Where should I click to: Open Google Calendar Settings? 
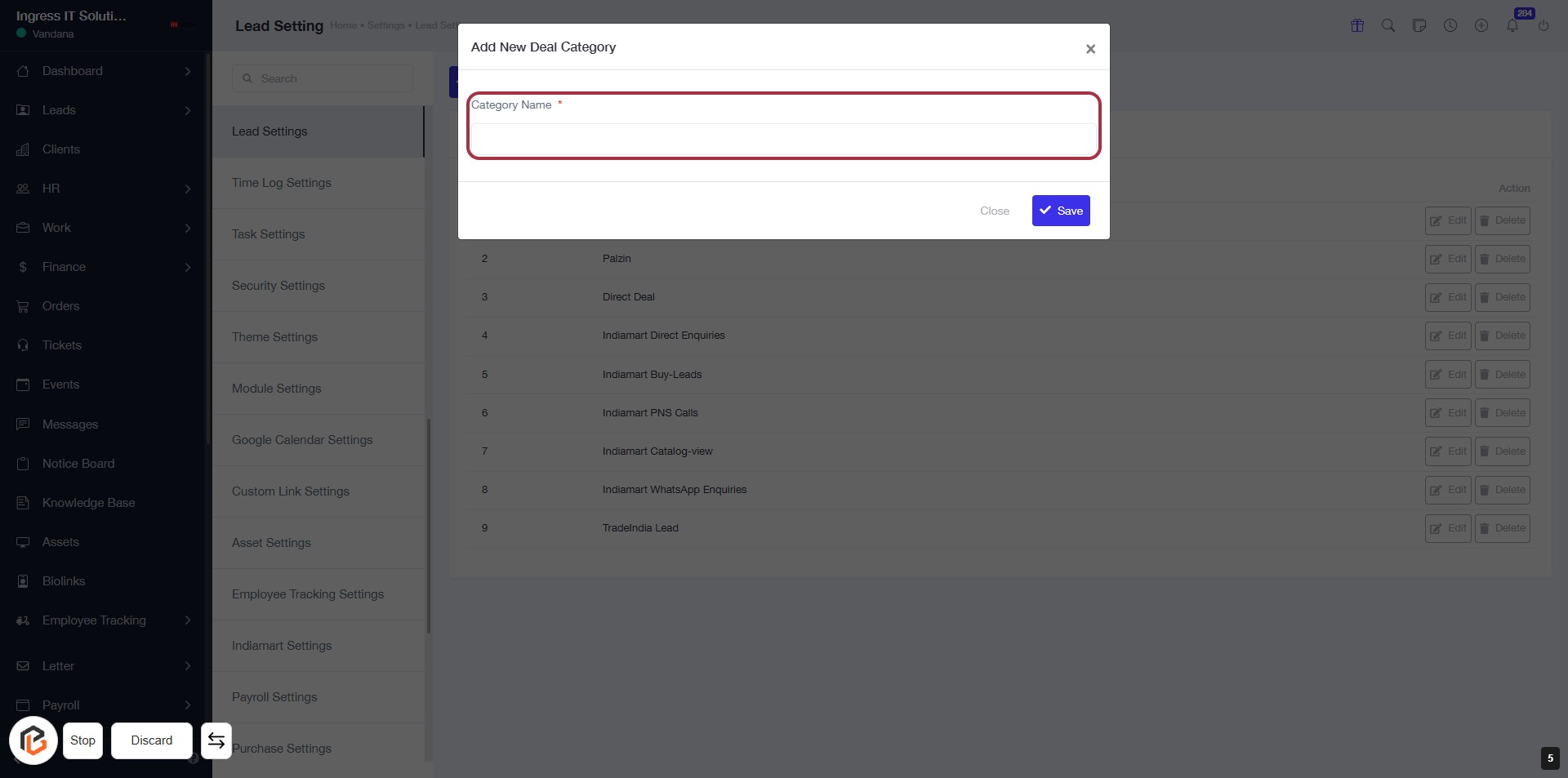tap(302, 440)
